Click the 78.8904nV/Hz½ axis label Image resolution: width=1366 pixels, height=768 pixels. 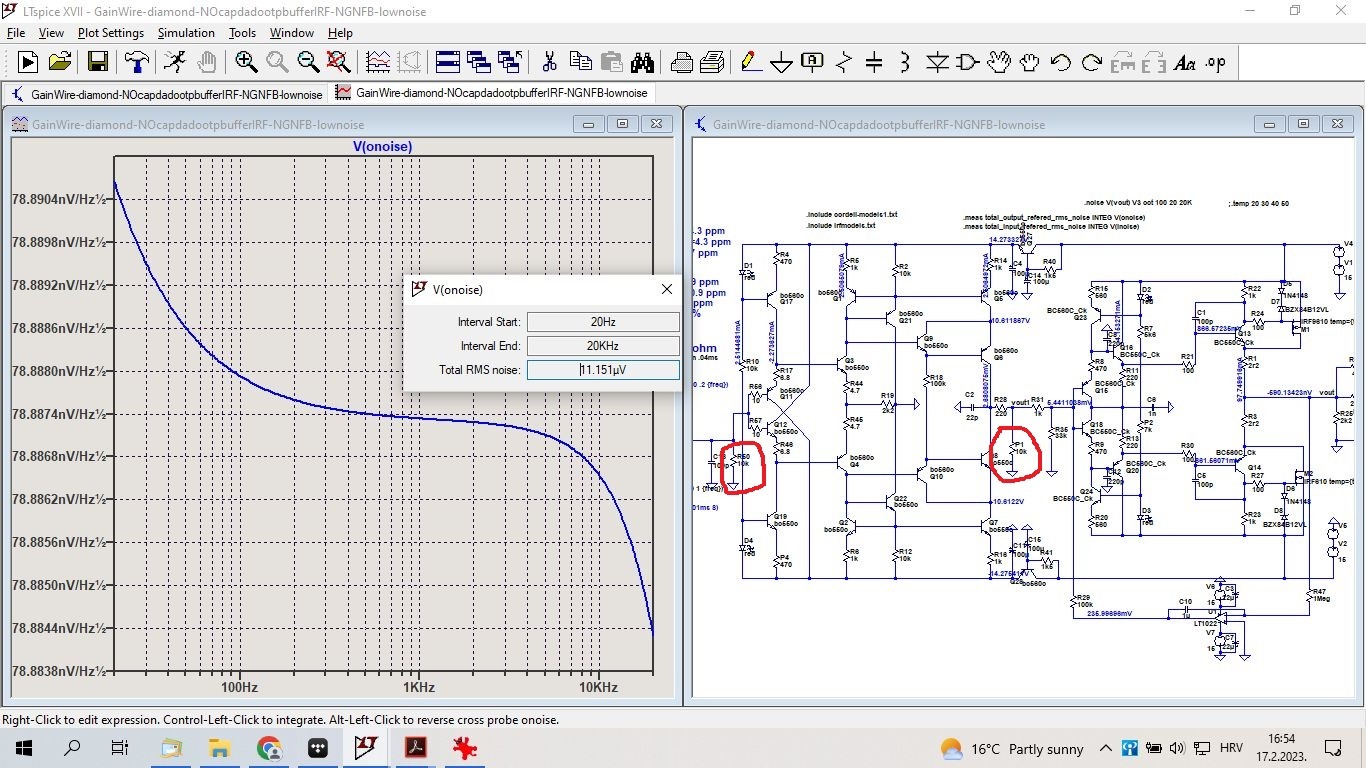(x=60, y=200)
